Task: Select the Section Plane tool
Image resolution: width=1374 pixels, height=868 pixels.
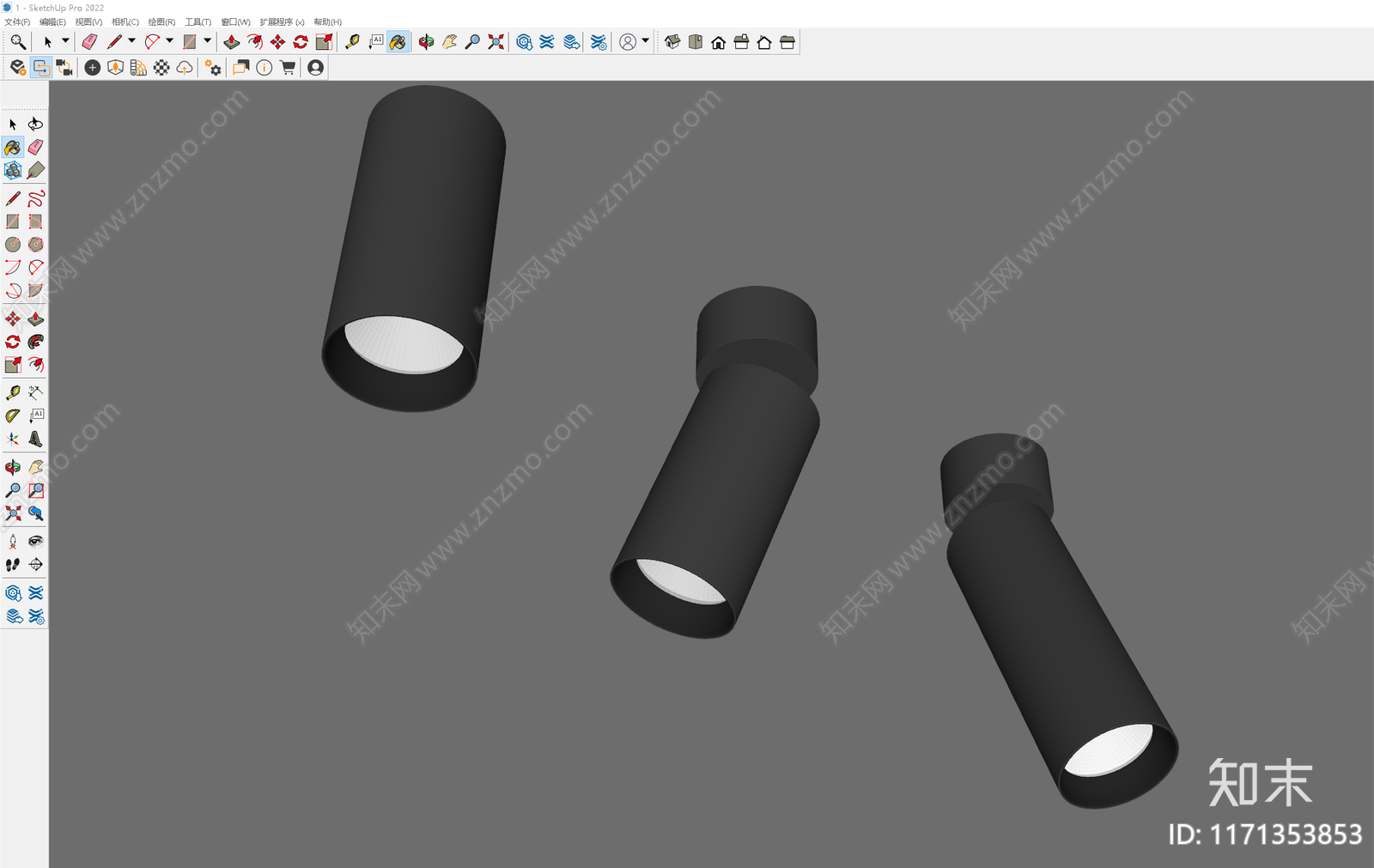Action: click(35, 565)
